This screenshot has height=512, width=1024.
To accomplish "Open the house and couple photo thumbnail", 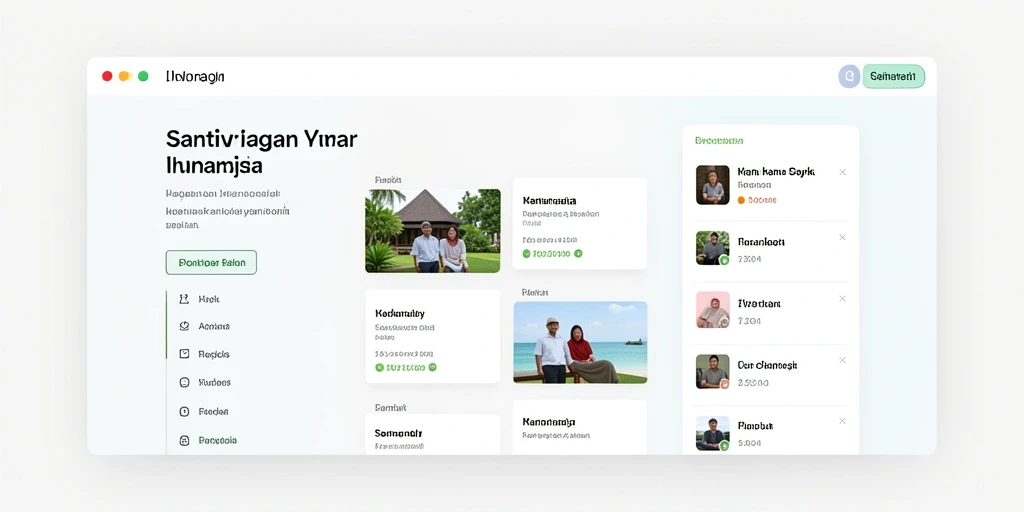I will pos(433,231).
